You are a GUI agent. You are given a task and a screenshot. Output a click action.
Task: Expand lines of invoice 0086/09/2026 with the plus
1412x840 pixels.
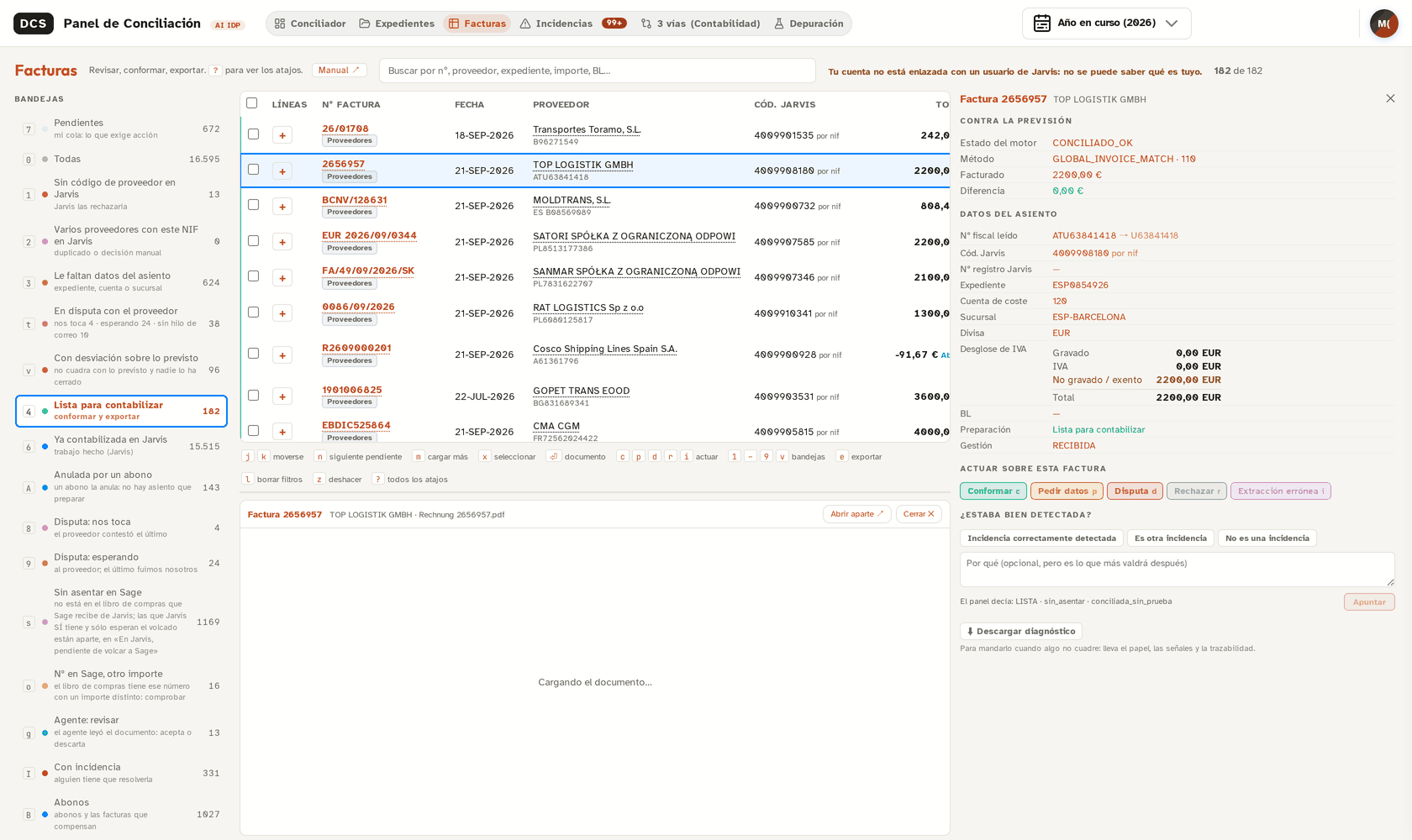pos(282,313)
